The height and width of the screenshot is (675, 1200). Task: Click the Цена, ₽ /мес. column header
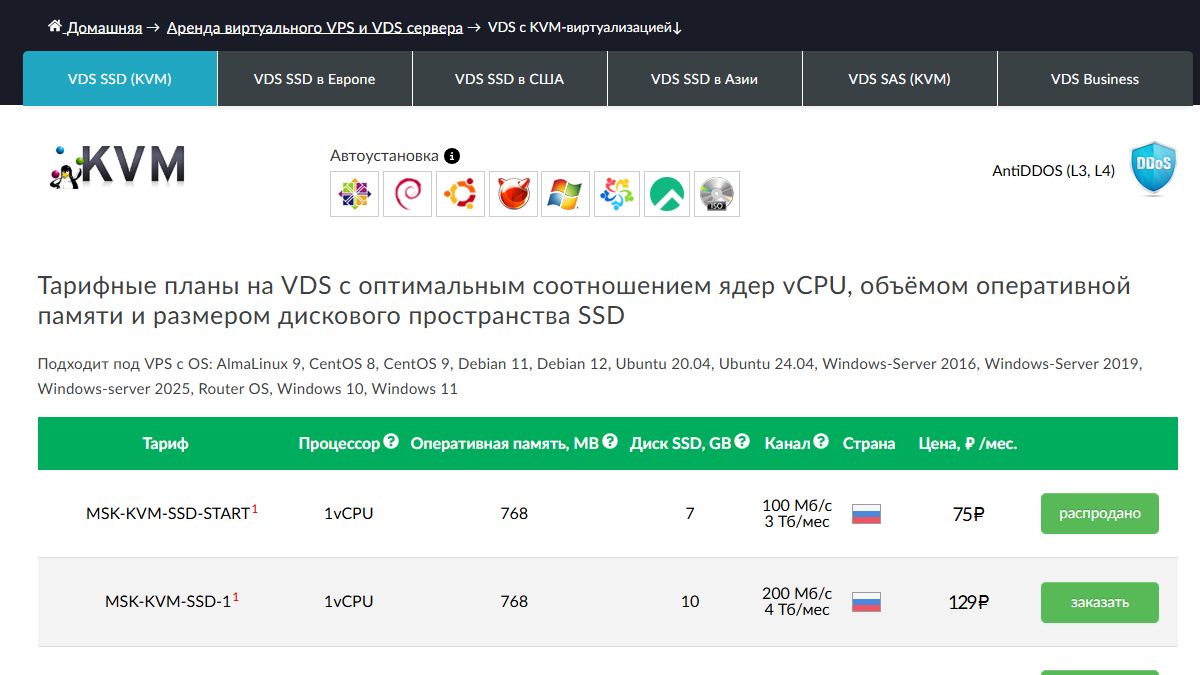point(968,443)
